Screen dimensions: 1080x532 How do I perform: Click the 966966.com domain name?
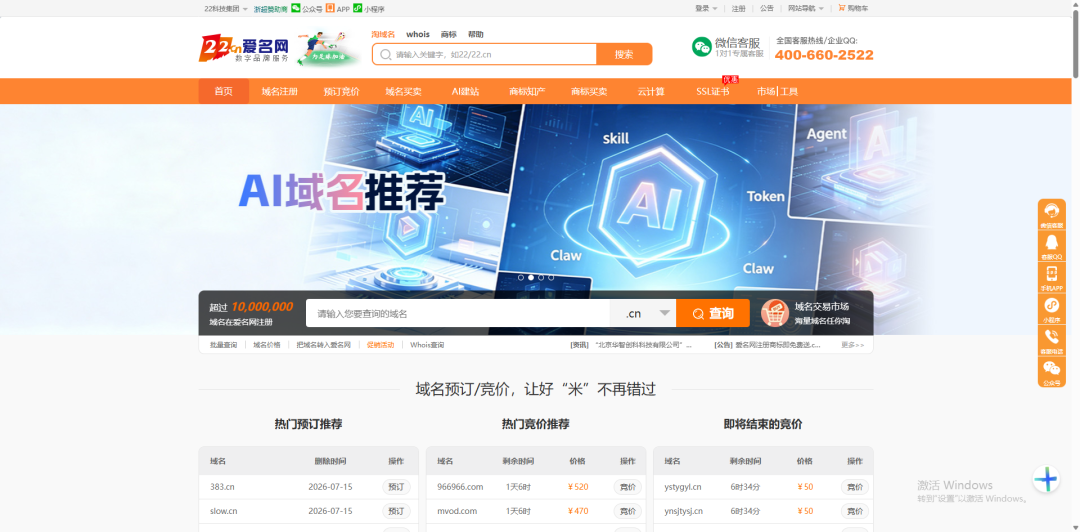460,487
